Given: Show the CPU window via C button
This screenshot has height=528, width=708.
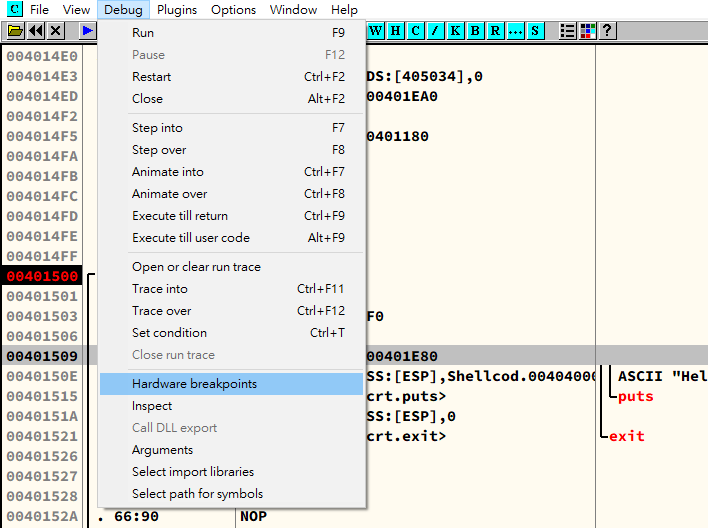Looking at the screenshot, I should click(416, 31).
